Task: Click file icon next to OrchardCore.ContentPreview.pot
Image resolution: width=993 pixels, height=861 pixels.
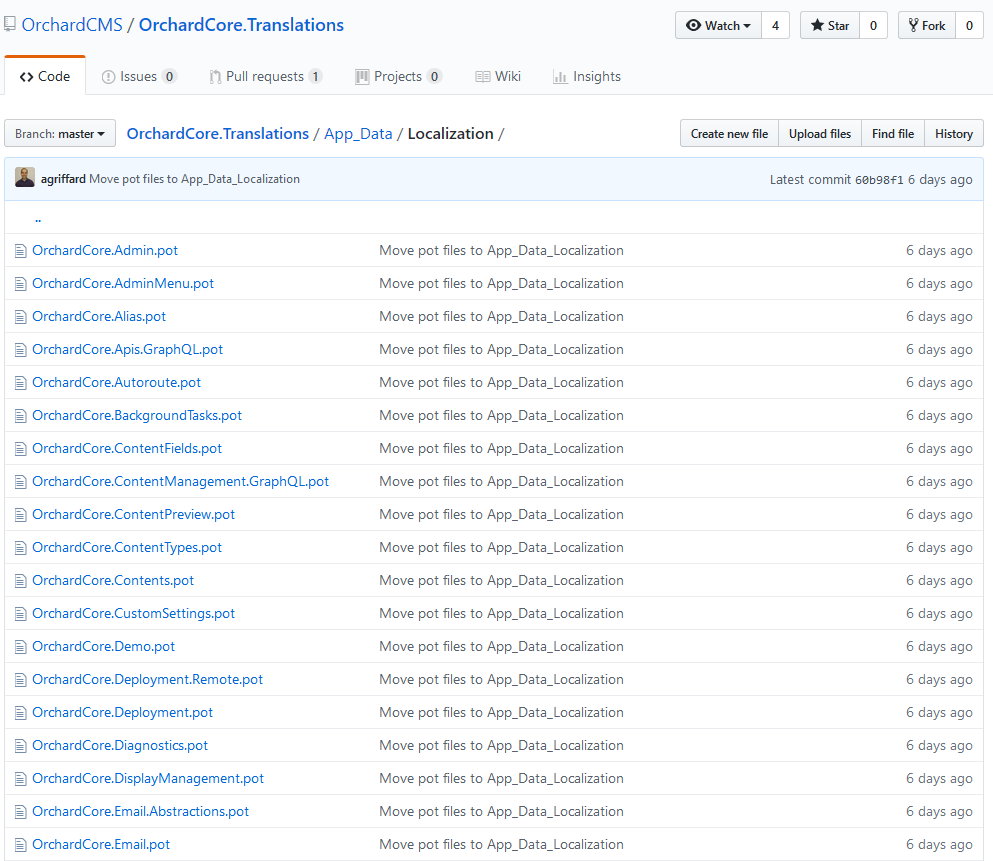Action: click(20, 515)
